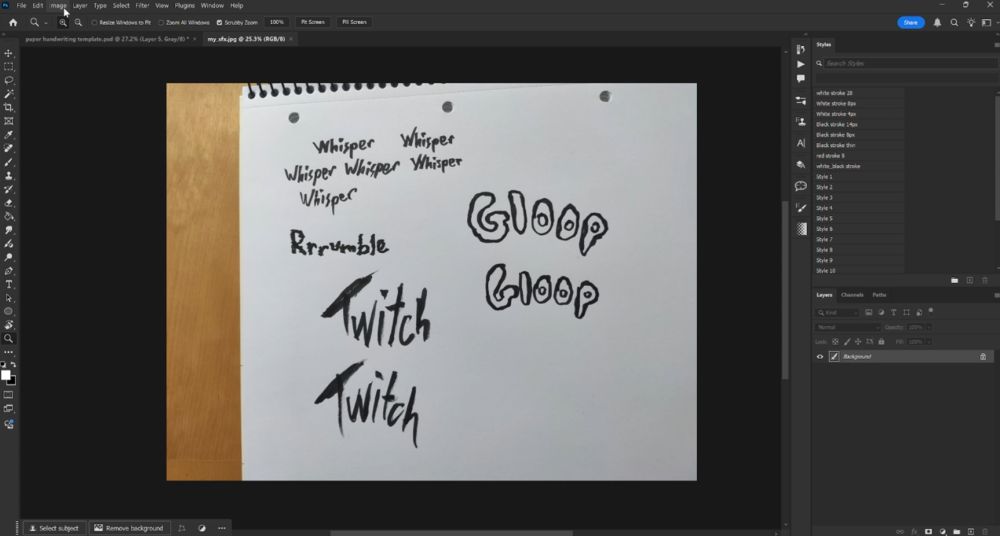Click Remove background button

pos(129,528)
